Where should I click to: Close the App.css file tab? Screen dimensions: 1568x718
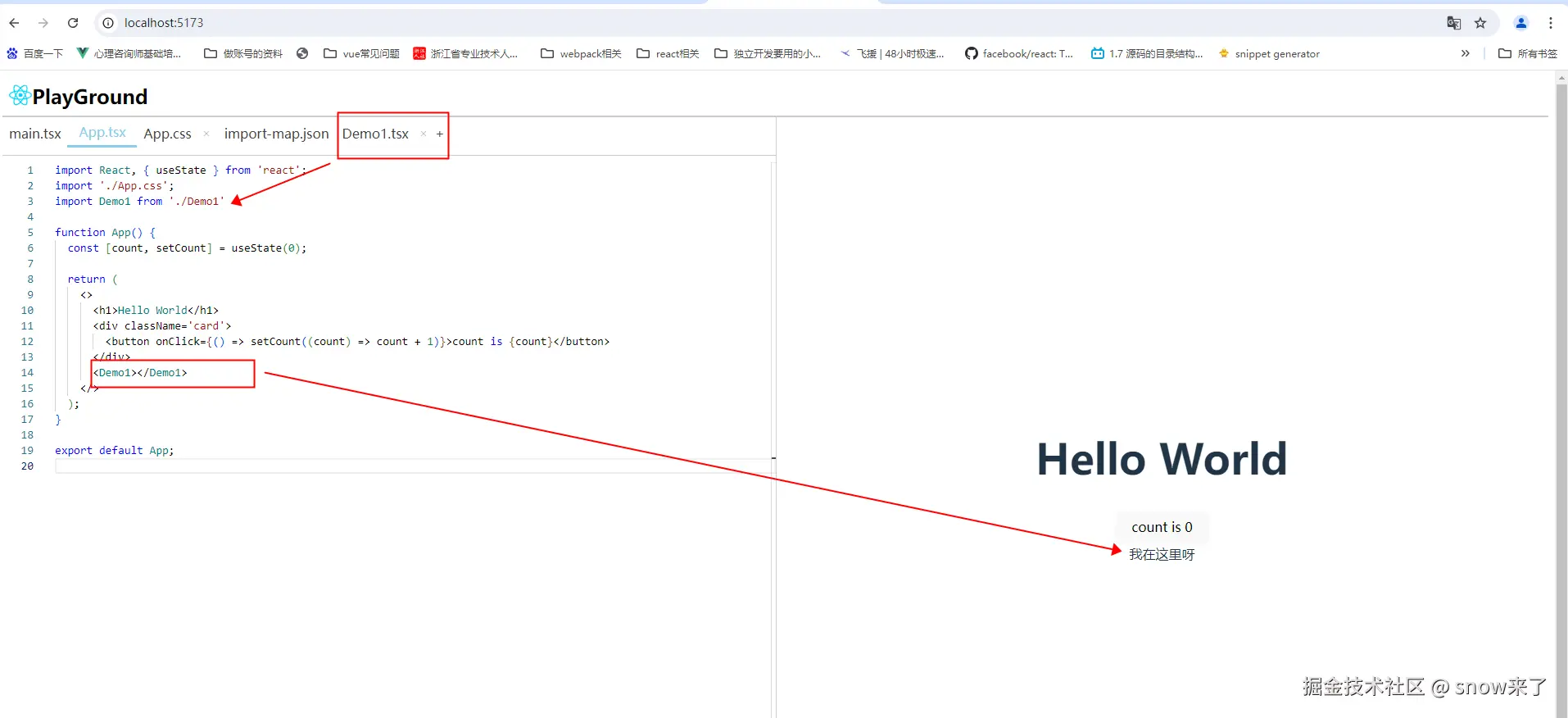tap(206, 134)
